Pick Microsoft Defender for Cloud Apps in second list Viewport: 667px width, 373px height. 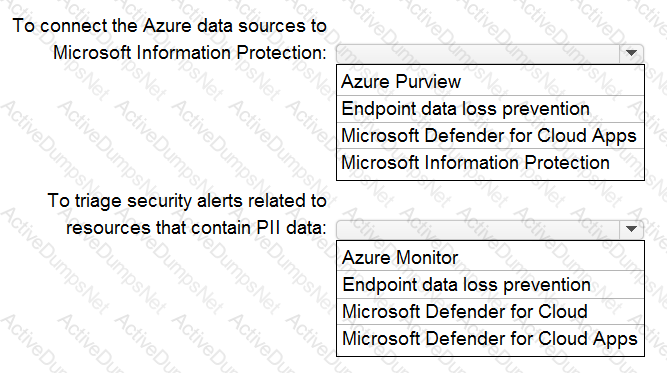[490, 339]
